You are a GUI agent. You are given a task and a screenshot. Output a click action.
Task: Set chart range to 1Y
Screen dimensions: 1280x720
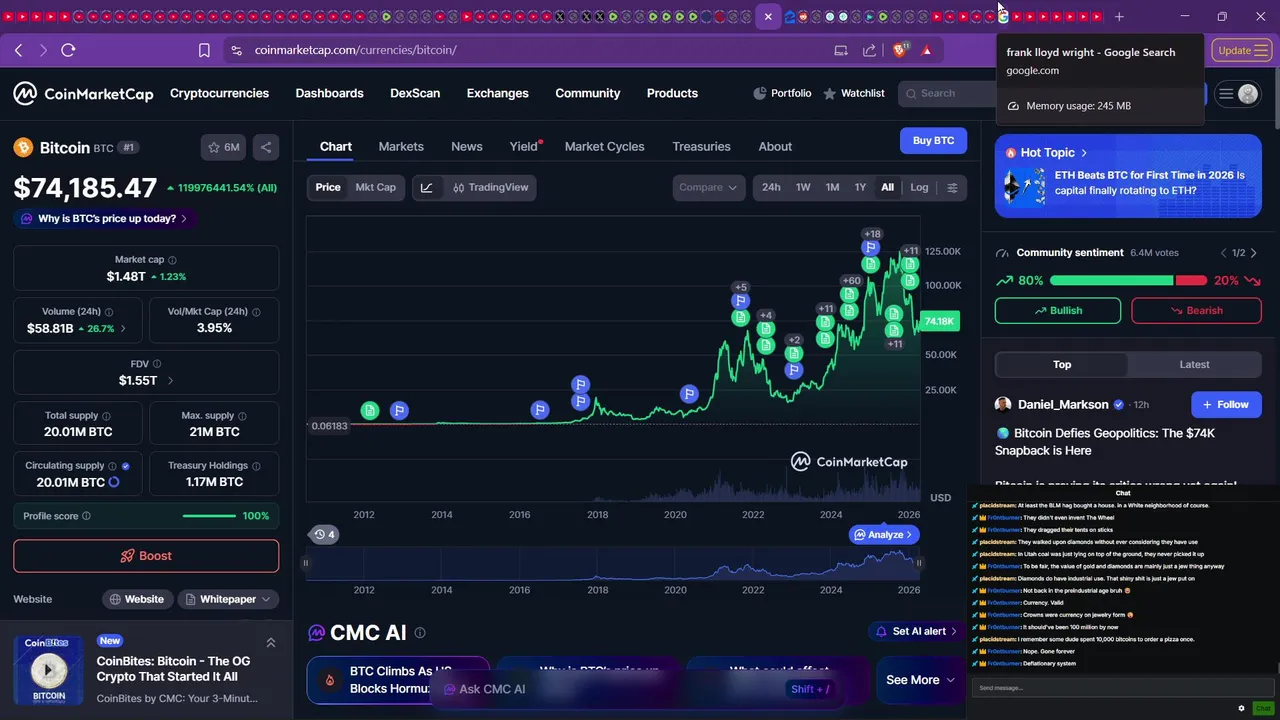tap(860, 188)
